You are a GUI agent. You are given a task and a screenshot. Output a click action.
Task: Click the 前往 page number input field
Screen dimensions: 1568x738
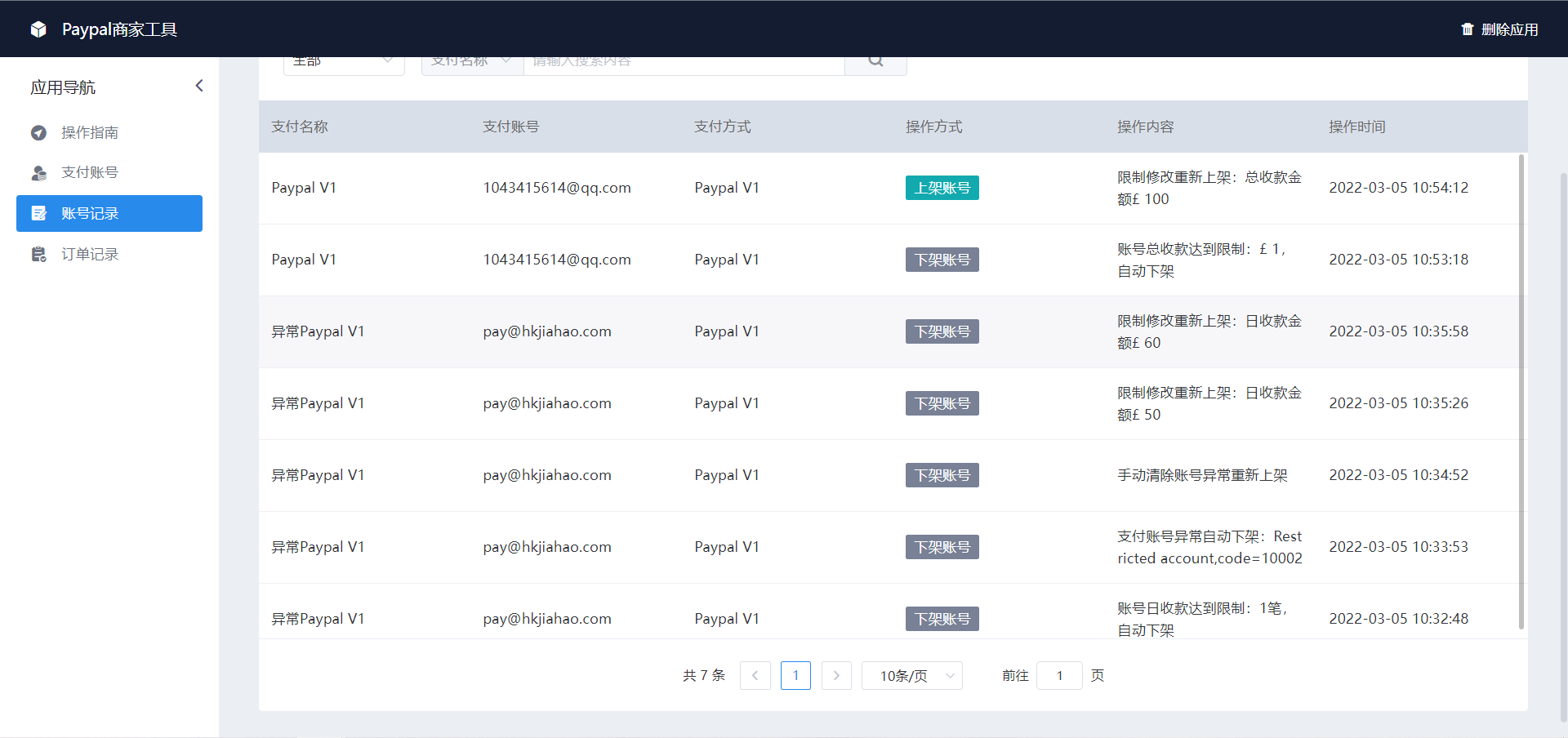(x=1059, y=675)
